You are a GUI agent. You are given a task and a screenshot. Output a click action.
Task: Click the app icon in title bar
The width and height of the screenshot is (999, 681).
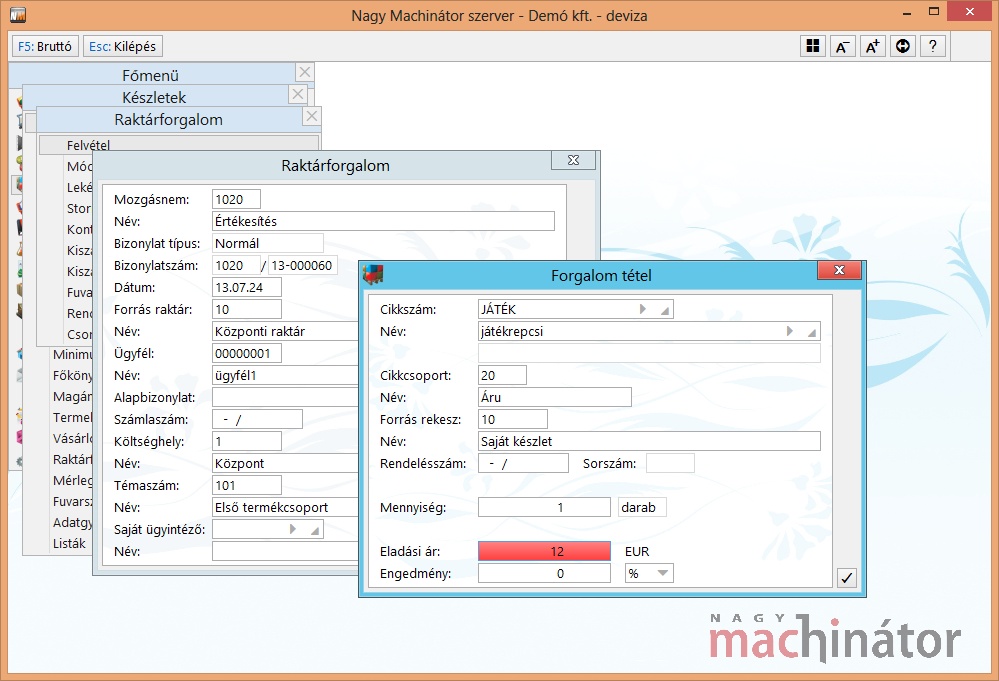(18, 15)
